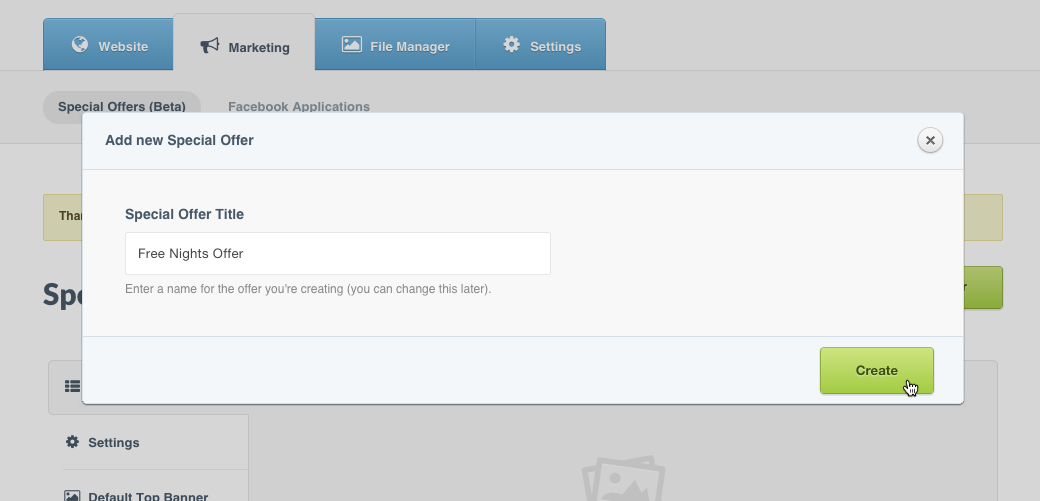This screenshot has width=1040, height=501.
Task: Close the Add new Special Offer dialog
Action: tap(930, 141)
